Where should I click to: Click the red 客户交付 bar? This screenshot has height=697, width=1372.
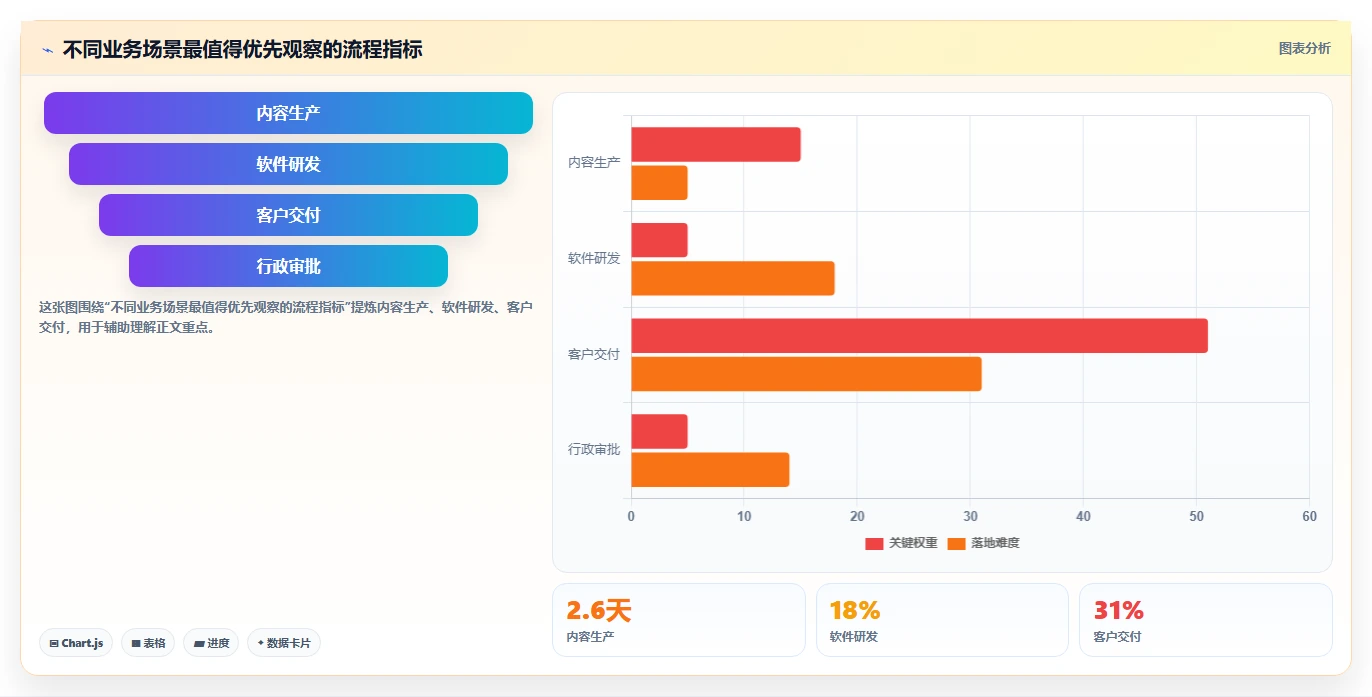[x=919, y=336]
